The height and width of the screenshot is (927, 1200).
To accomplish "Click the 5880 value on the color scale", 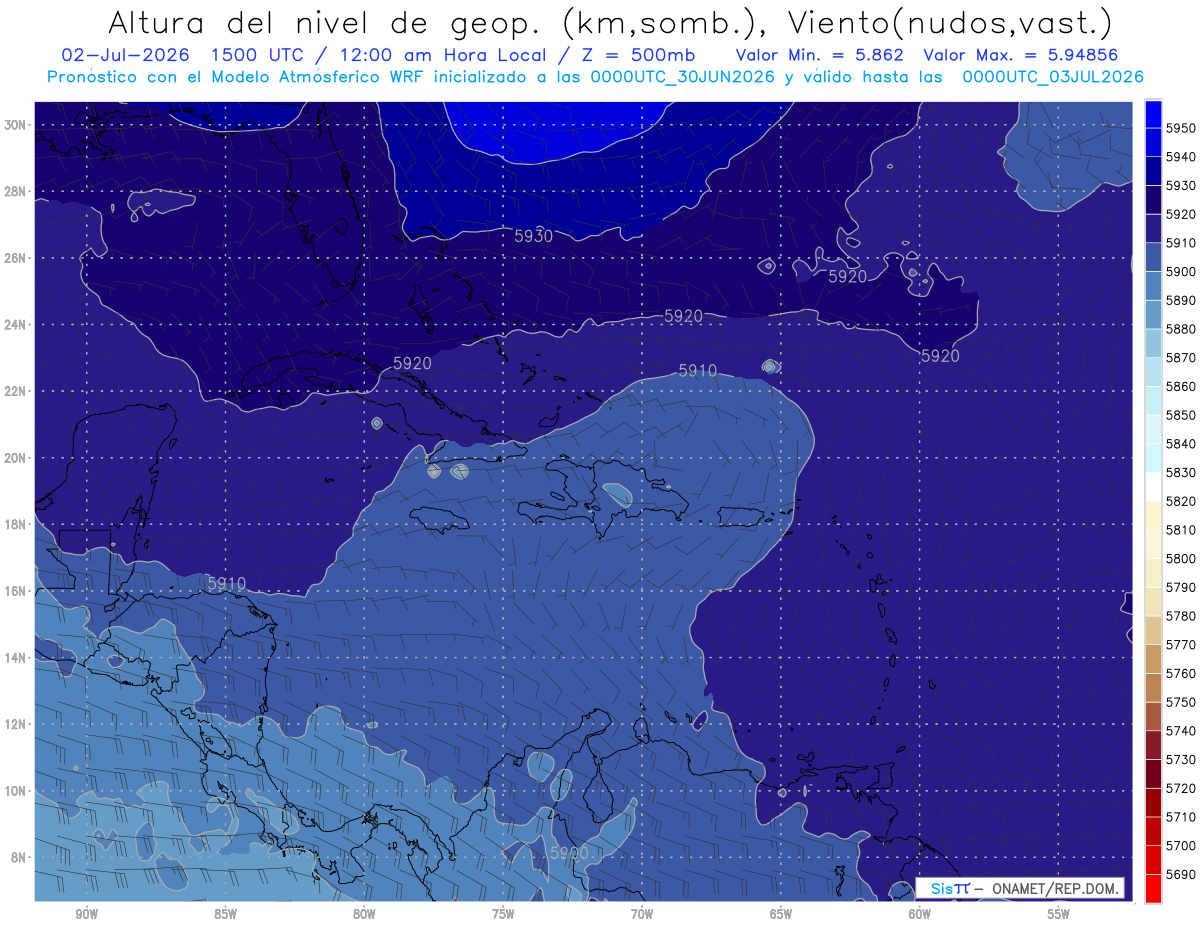I will (x=1181, y=329).
